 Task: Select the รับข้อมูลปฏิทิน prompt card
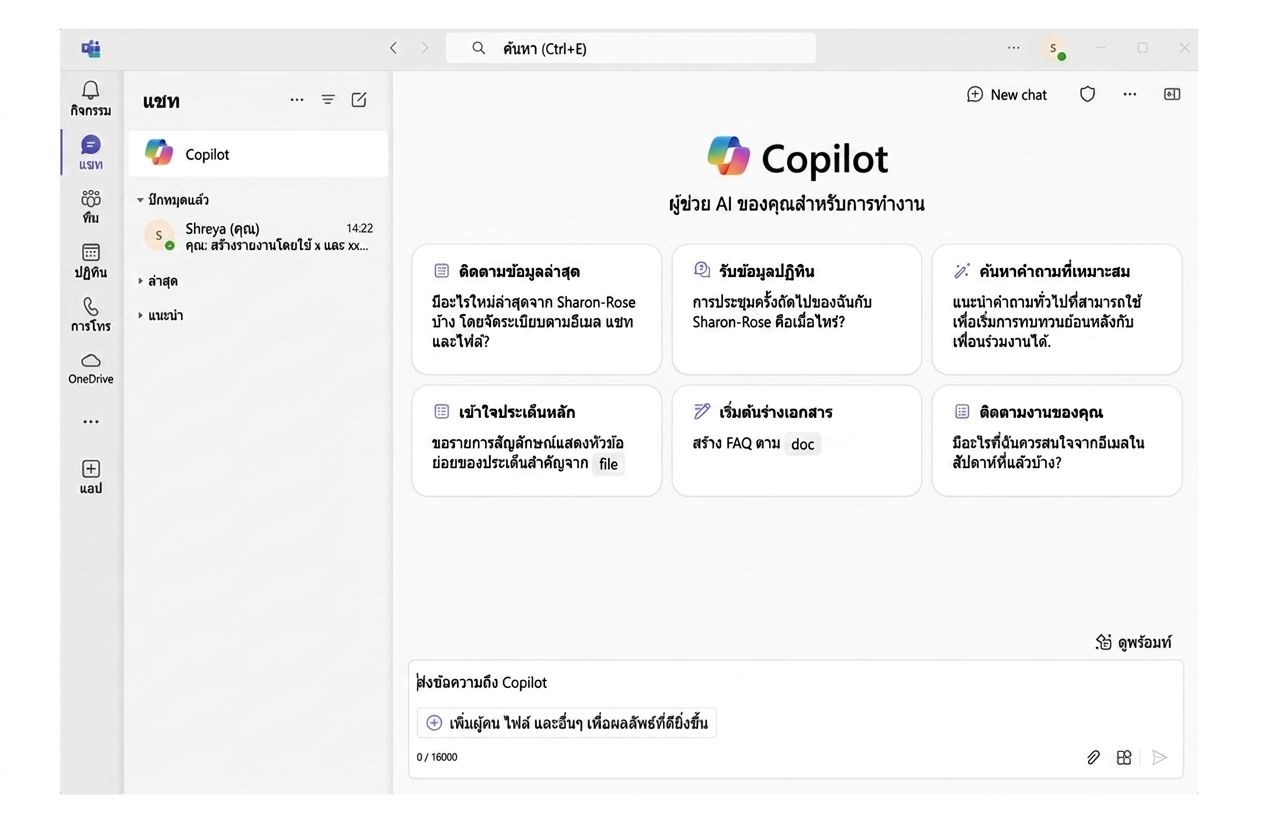point(797,309)
